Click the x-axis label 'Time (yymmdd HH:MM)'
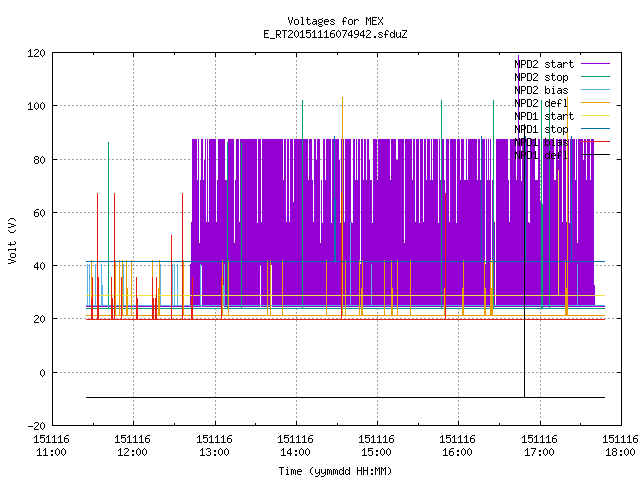640x480 pixels. coord(335,471)
